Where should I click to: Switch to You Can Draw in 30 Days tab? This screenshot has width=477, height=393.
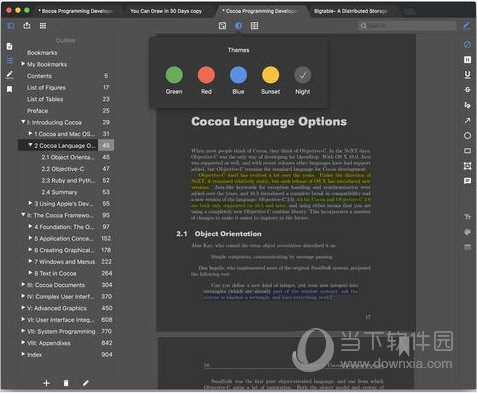coord(166,11)
